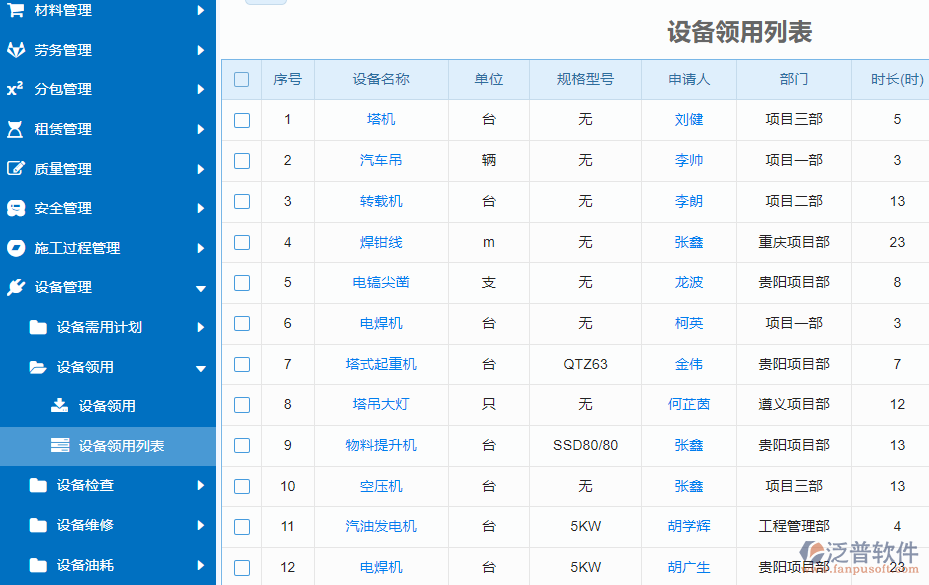Toggle the select-all checkbox in table header
The height and width of the screenshot is (585, 929).
pyautogui.click(x=241, y=80)
